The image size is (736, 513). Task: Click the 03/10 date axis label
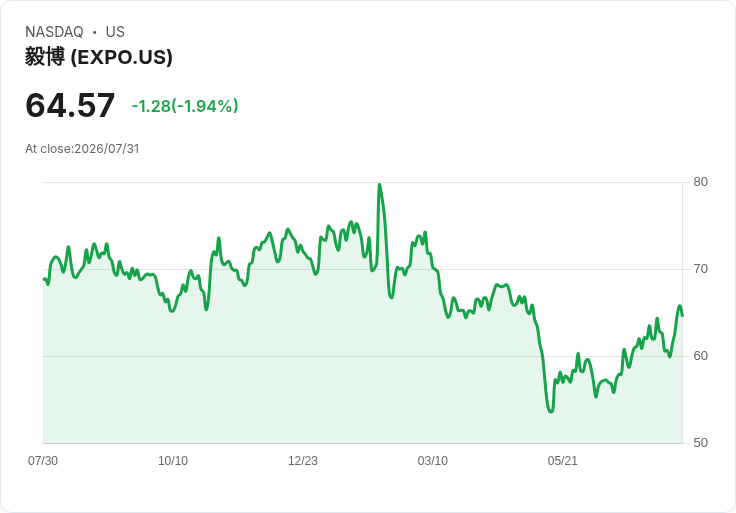(432, 461)
